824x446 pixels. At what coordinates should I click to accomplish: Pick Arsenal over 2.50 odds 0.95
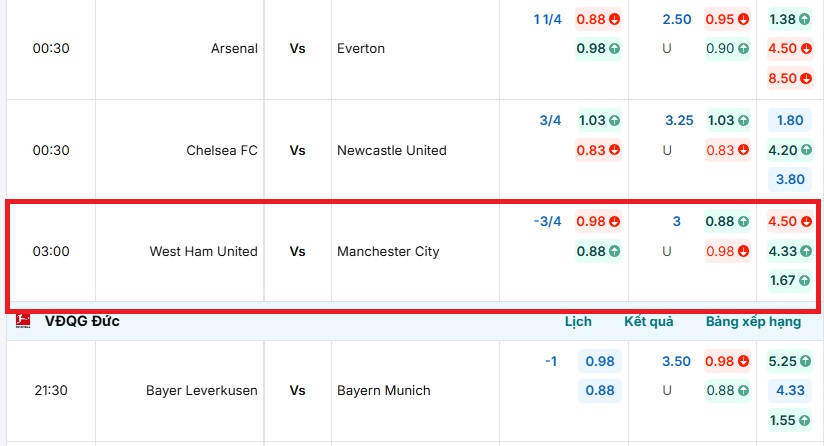pyautogui.click(x=727, y=19)
